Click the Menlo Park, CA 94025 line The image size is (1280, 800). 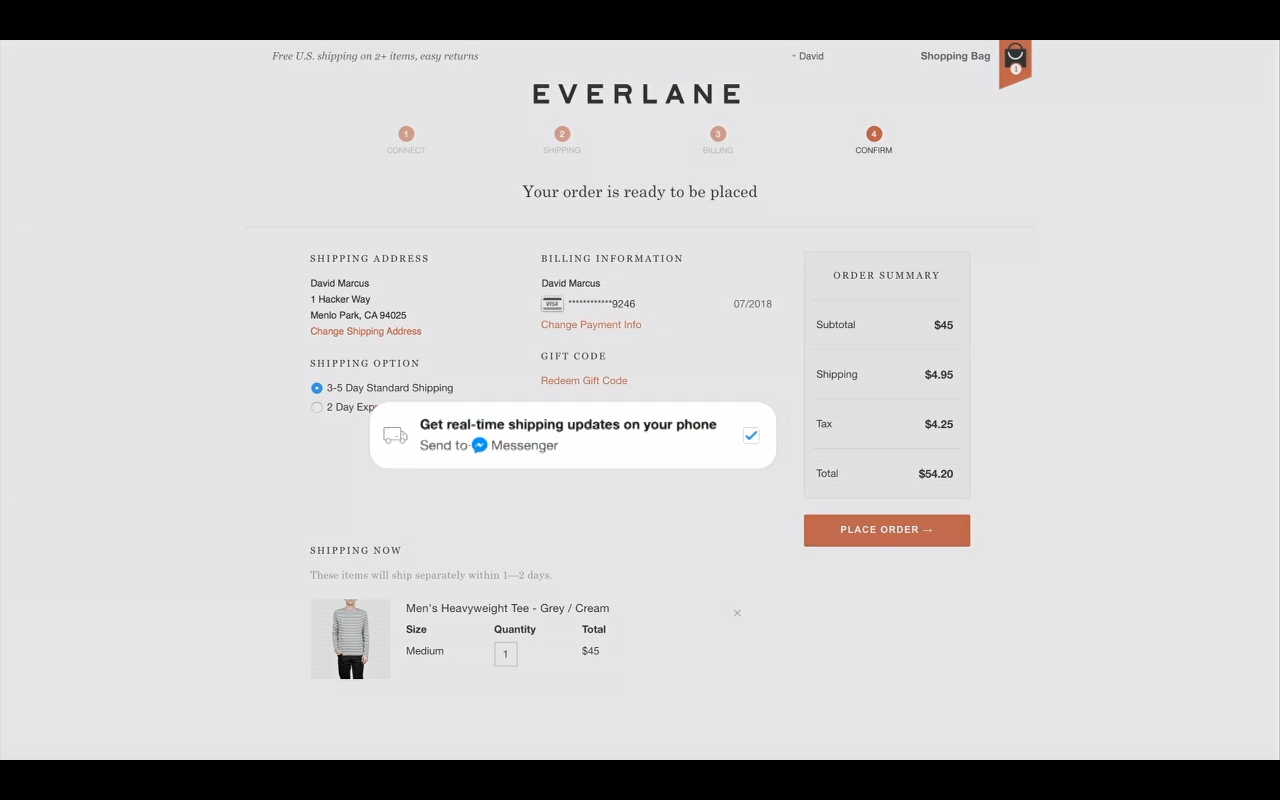point(358,315)
